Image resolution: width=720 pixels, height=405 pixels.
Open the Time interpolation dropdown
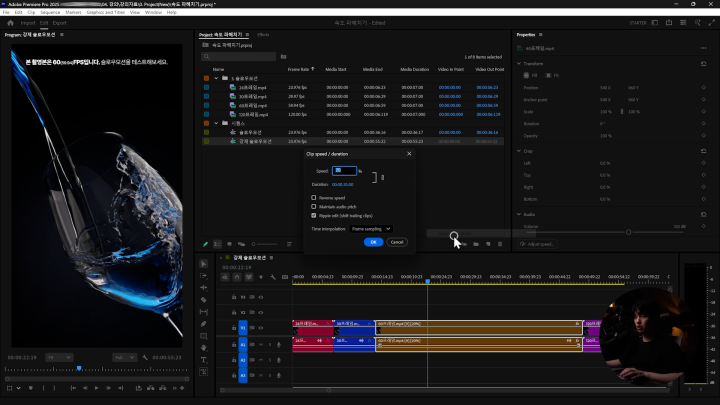point(371,228)
